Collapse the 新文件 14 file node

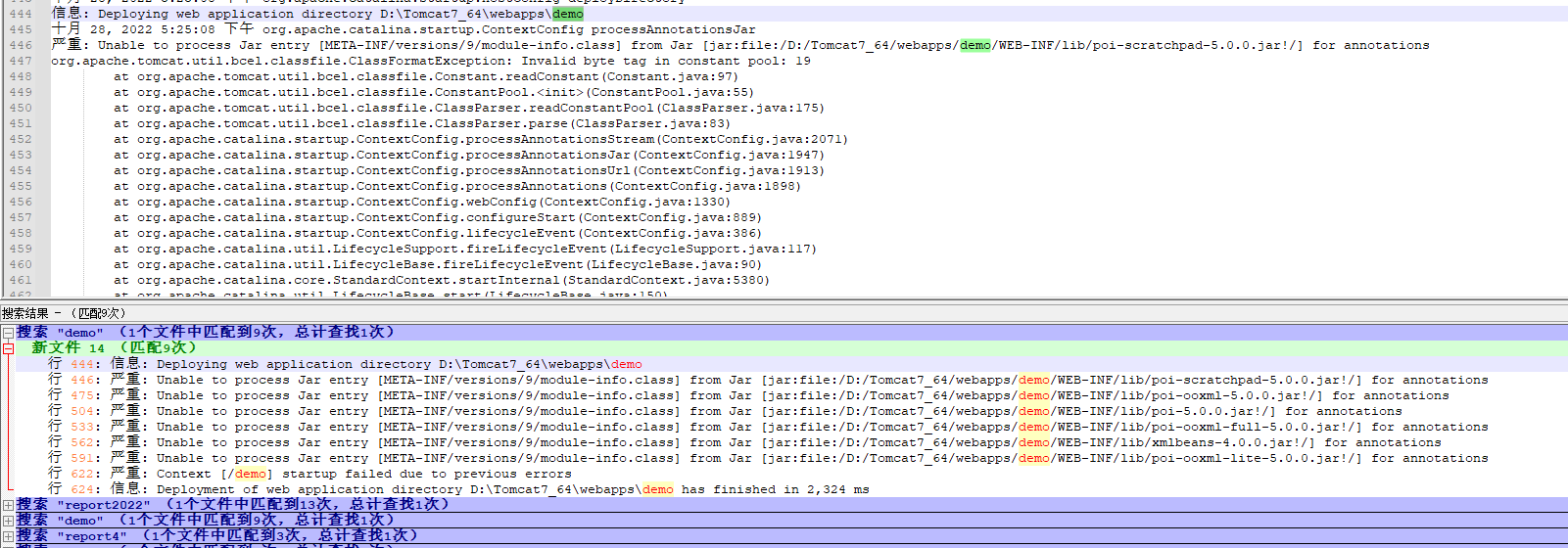(8, 348)
